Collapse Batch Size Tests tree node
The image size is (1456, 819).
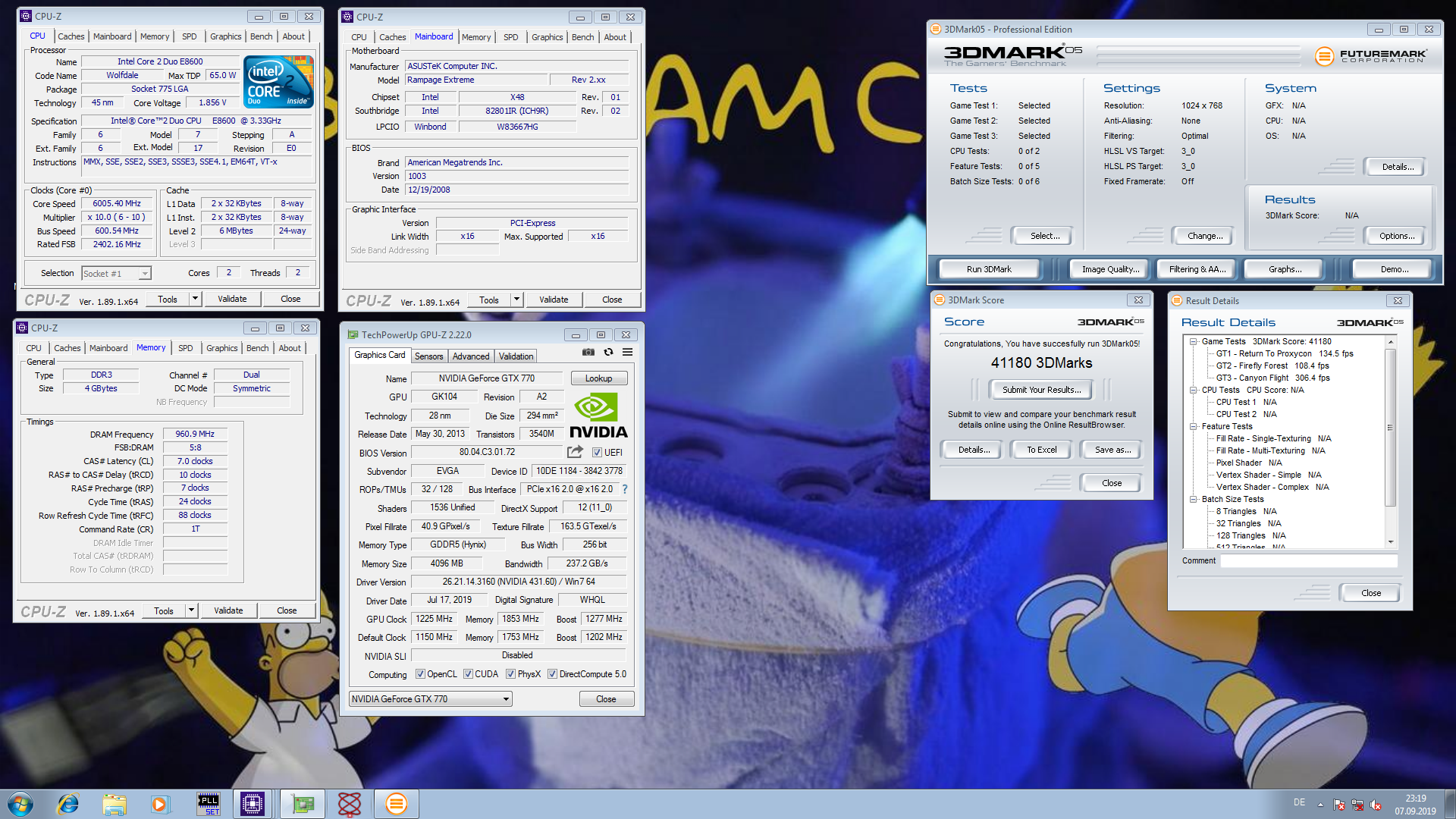click(1194, 500)
